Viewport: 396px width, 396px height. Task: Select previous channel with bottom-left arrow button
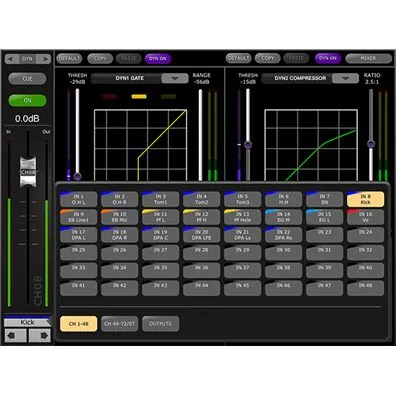pos(15,335)
